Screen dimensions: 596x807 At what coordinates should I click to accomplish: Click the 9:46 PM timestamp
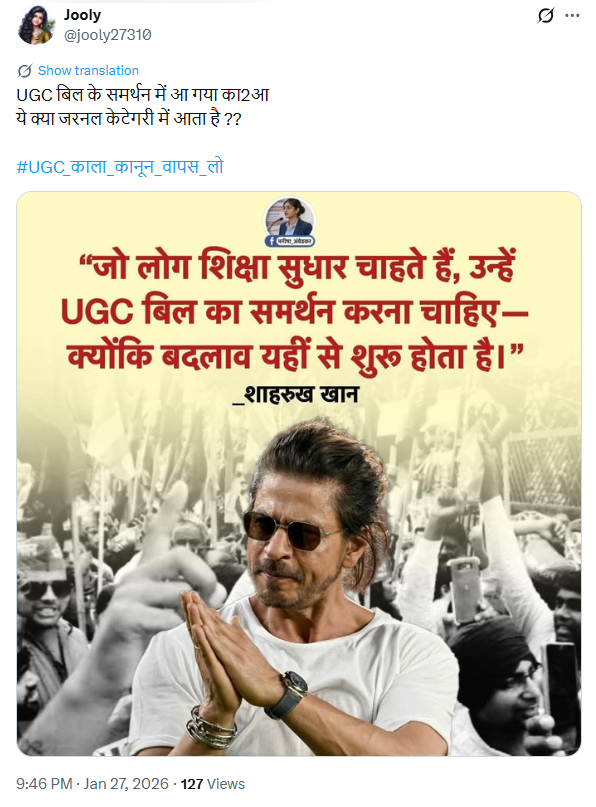pos(44,784)
